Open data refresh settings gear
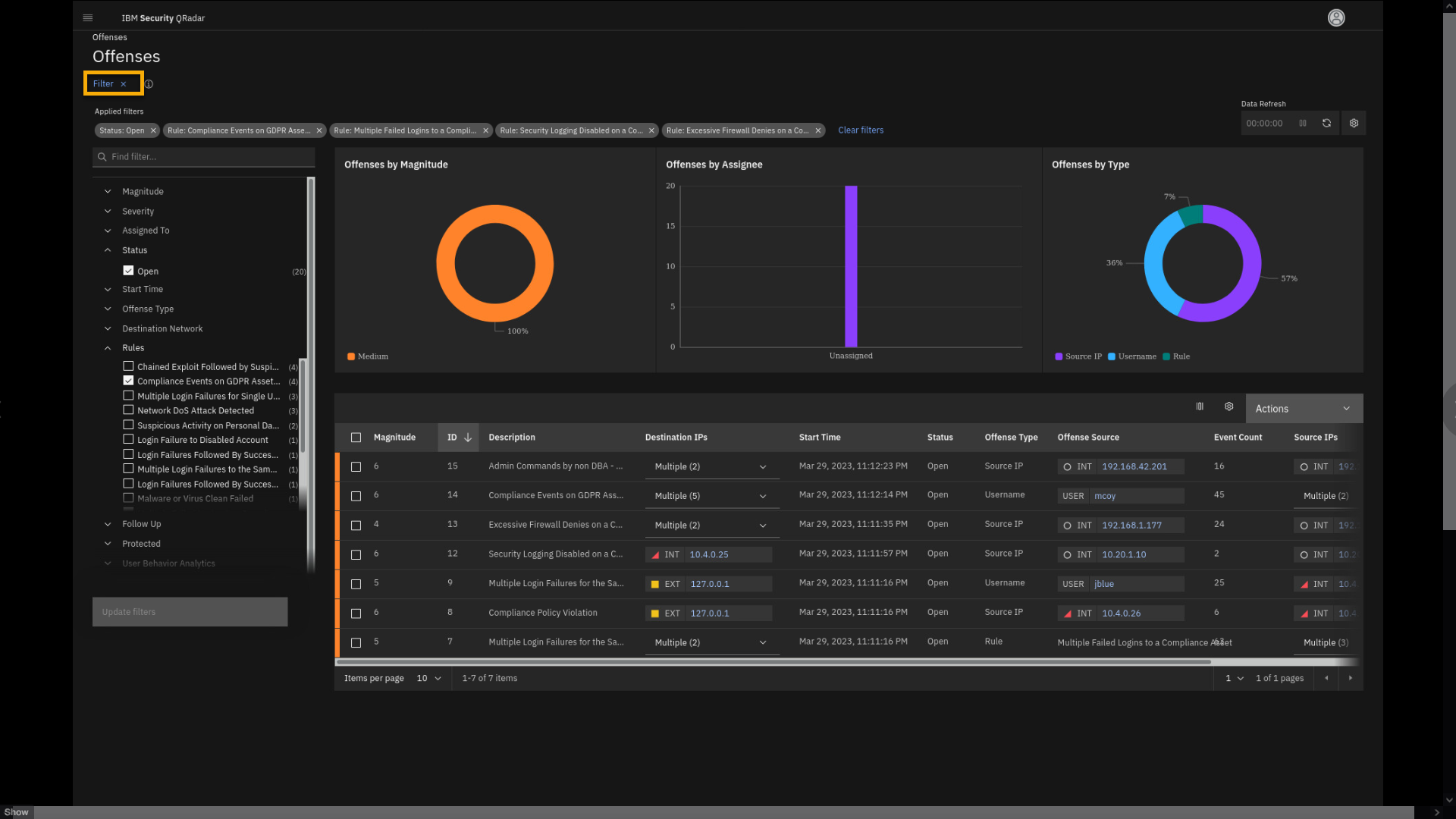1456x819 pixels. tap(1354, 123)
